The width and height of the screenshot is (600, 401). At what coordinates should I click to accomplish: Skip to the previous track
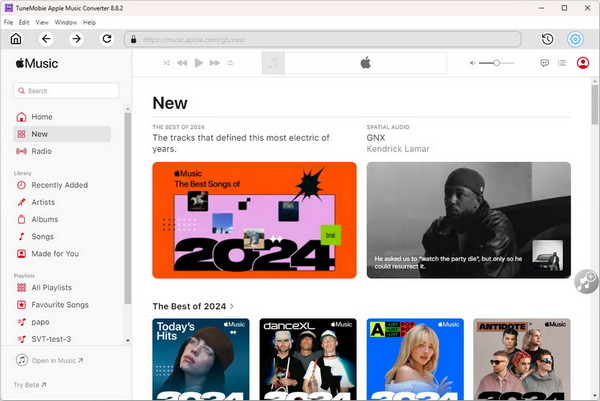(182, 63)
